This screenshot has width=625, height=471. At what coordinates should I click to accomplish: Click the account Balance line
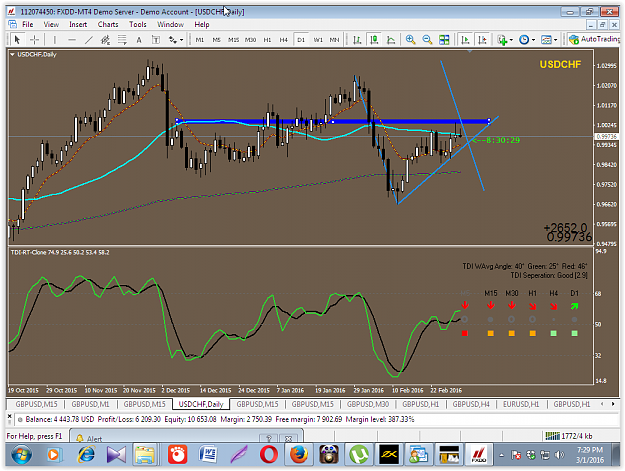[x=220, y=419]
